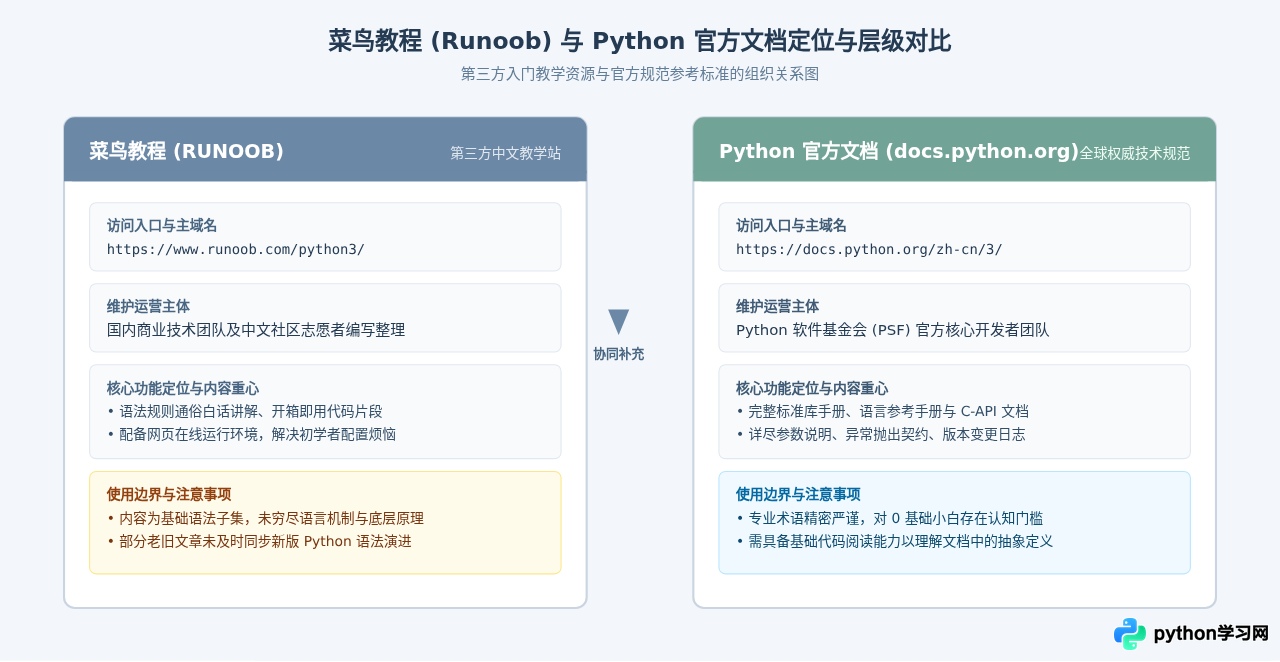Click the 协同补充 label

click(619, 354)
